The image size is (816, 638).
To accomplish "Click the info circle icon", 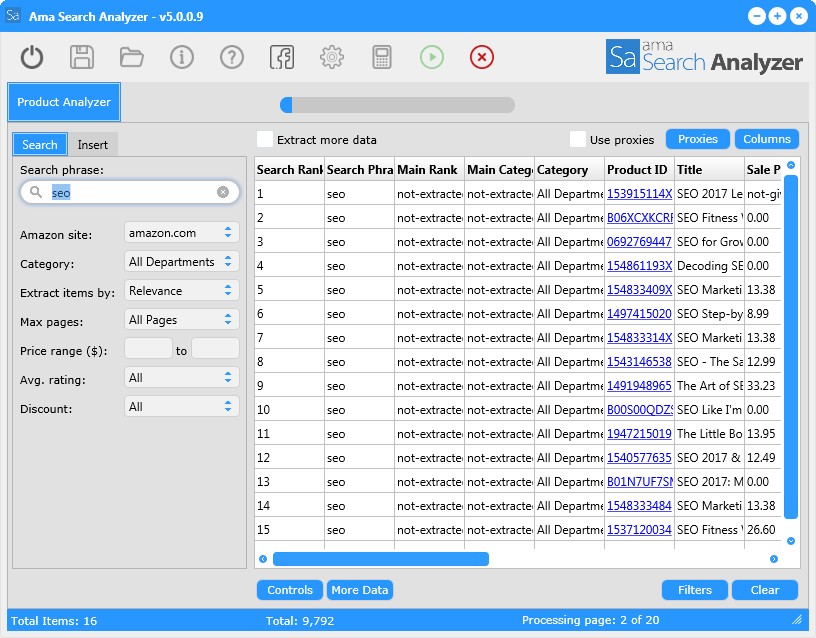I will tap(182, 57).
